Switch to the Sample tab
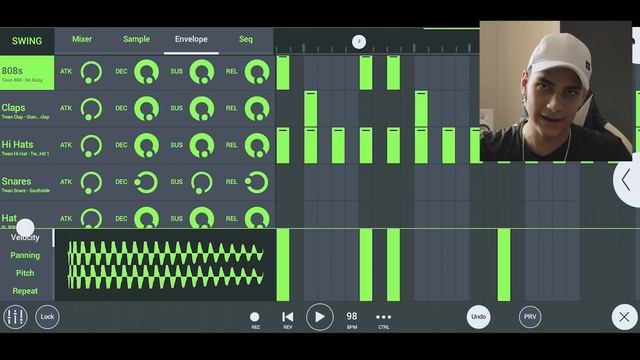The height and width of the screenshot is (360, 640). point(136,40)
